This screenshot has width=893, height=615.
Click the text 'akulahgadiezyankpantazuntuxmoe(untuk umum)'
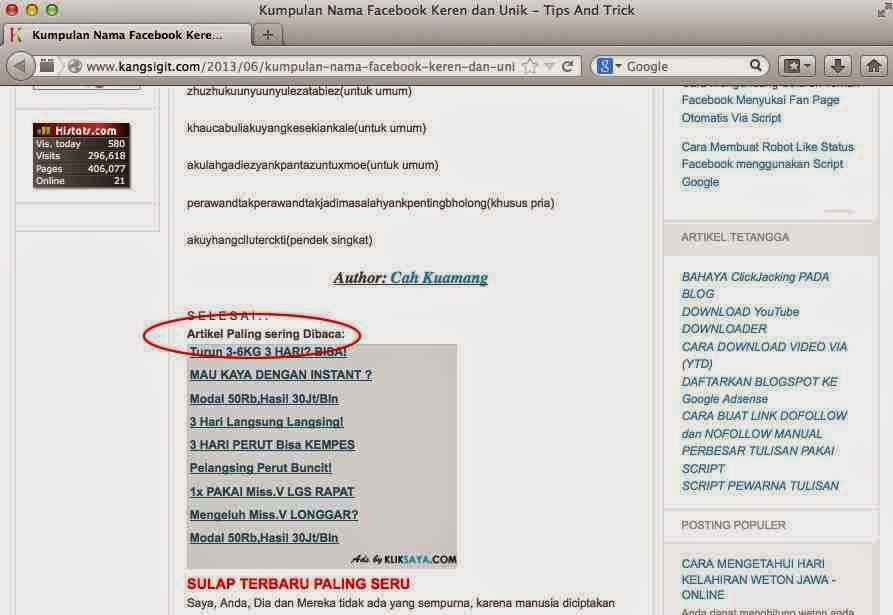[x=313, y=165]
